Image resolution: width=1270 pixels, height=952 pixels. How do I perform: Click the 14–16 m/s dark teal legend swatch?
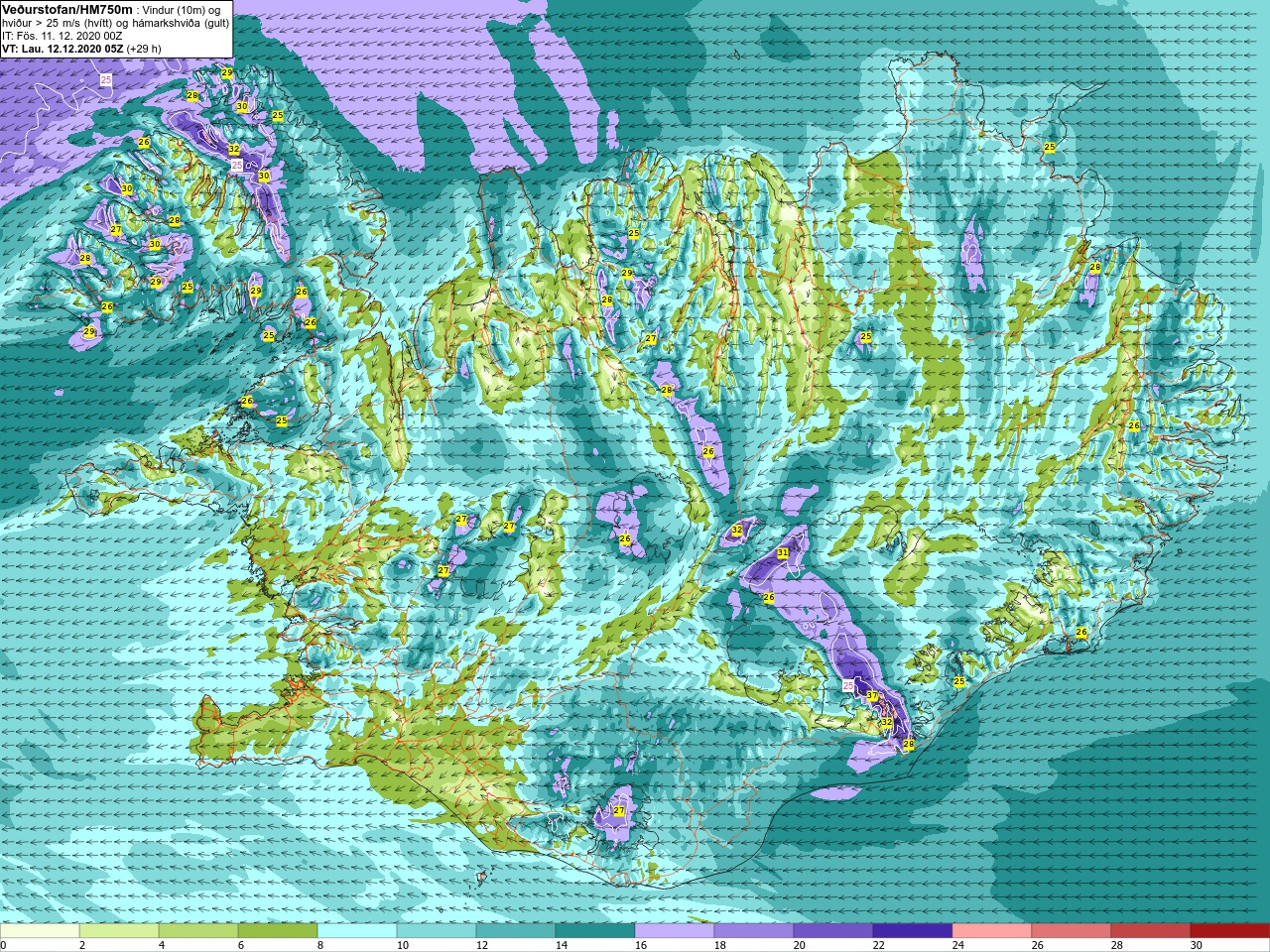pyautogui.click(x=595, y=930)
